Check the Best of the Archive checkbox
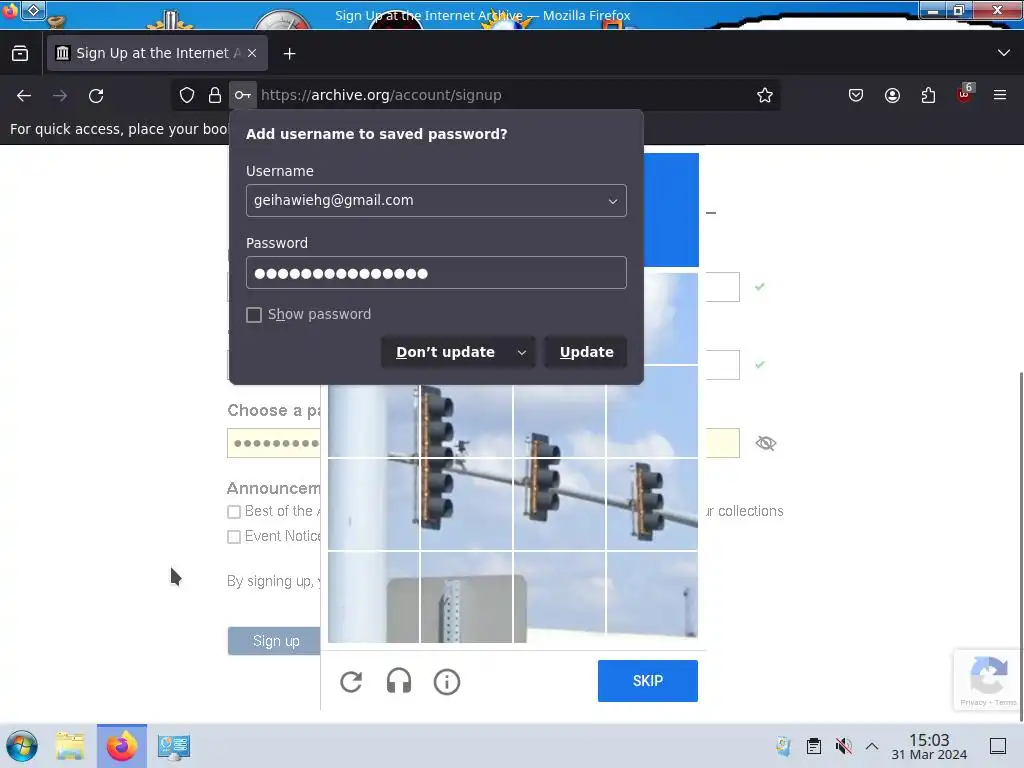Screen dimensions: 1024x768 click(234, 512)
